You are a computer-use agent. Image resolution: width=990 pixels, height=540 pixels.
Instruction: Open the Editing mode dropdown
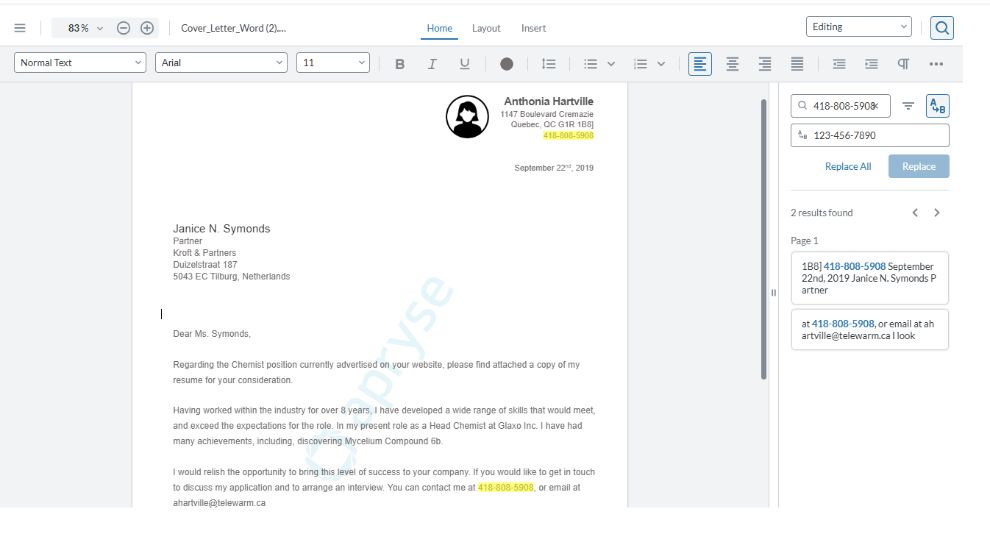click(859, 27)
